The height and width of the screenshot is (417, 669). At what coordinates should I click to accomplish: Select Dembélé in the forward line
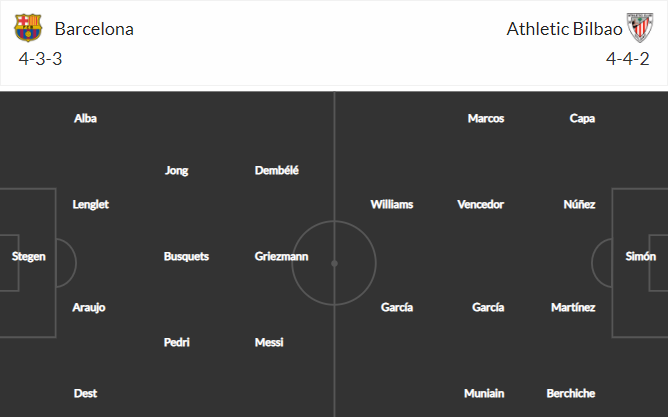coord(277,171)
